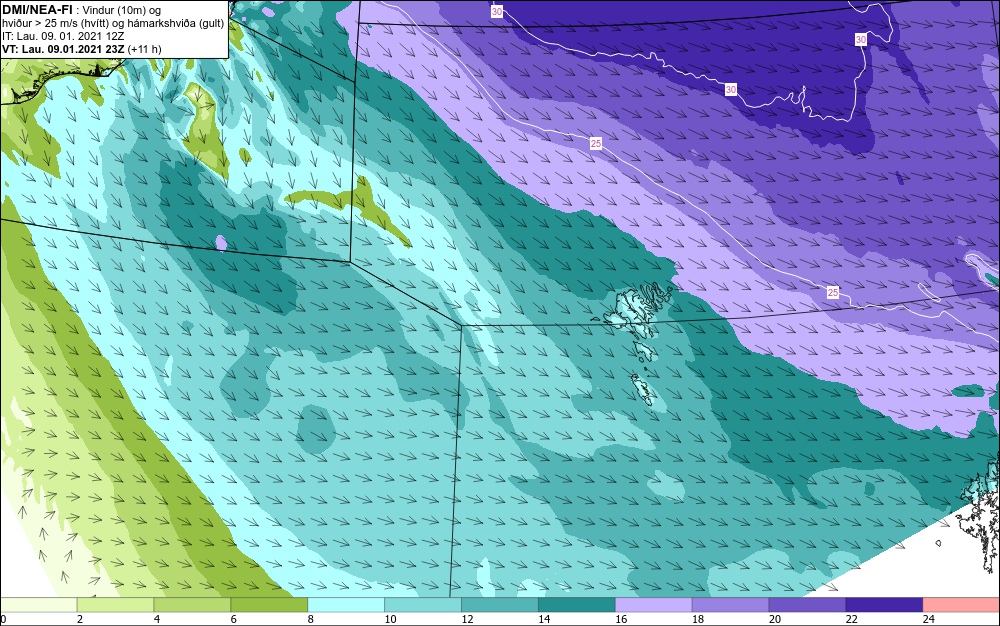This screenshot has width=1000, height=626.
Task: Click the '30' contour label at the top map edge
Action: coord(497,11)
